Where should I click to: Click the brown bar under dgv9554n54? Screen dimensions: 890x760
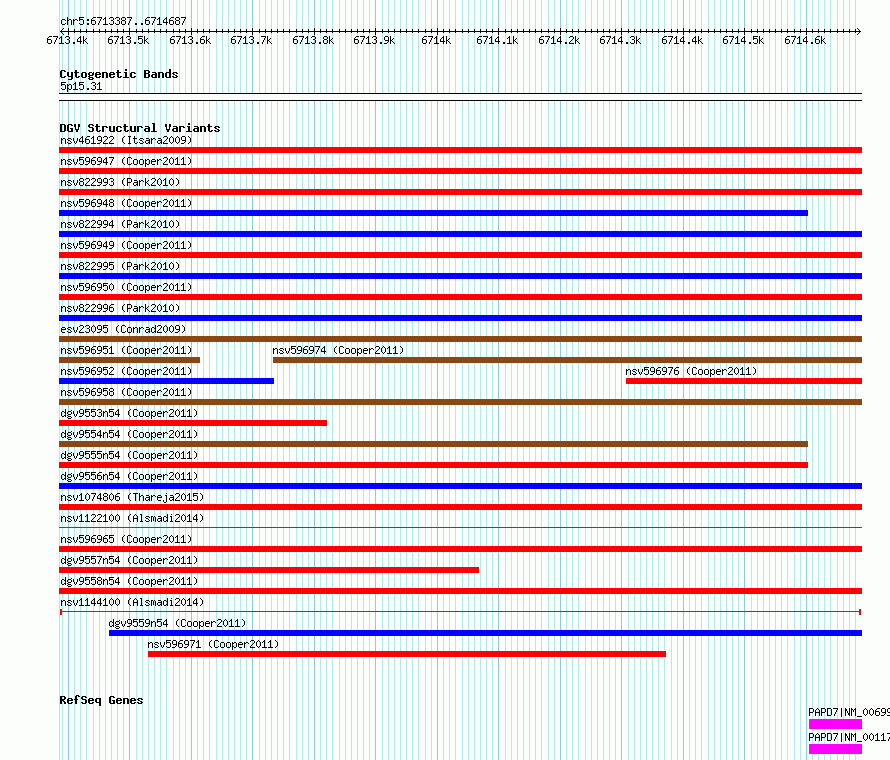click(x=434, y=444)
